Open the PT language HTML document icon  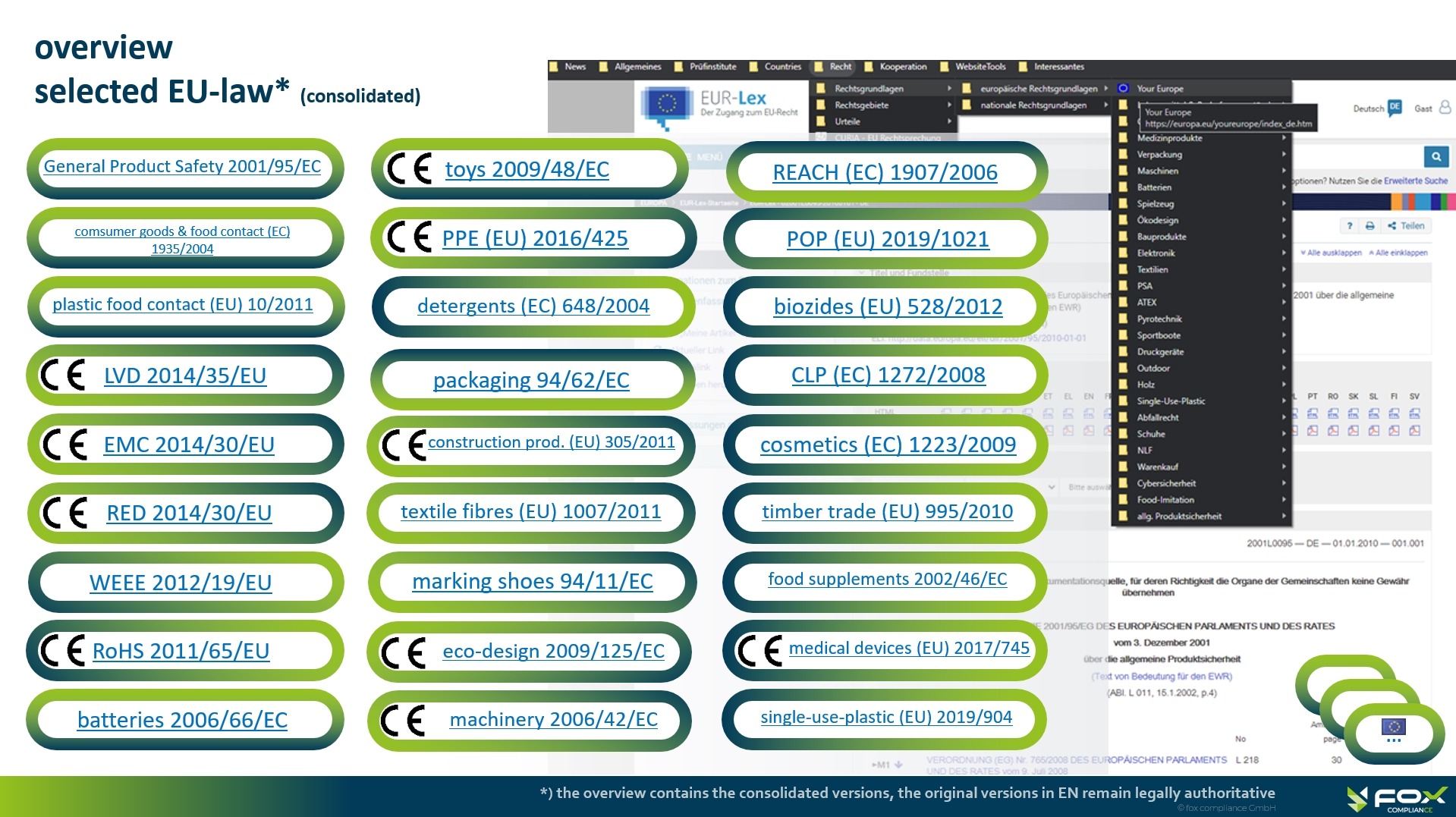click(x=1313, y=413)
